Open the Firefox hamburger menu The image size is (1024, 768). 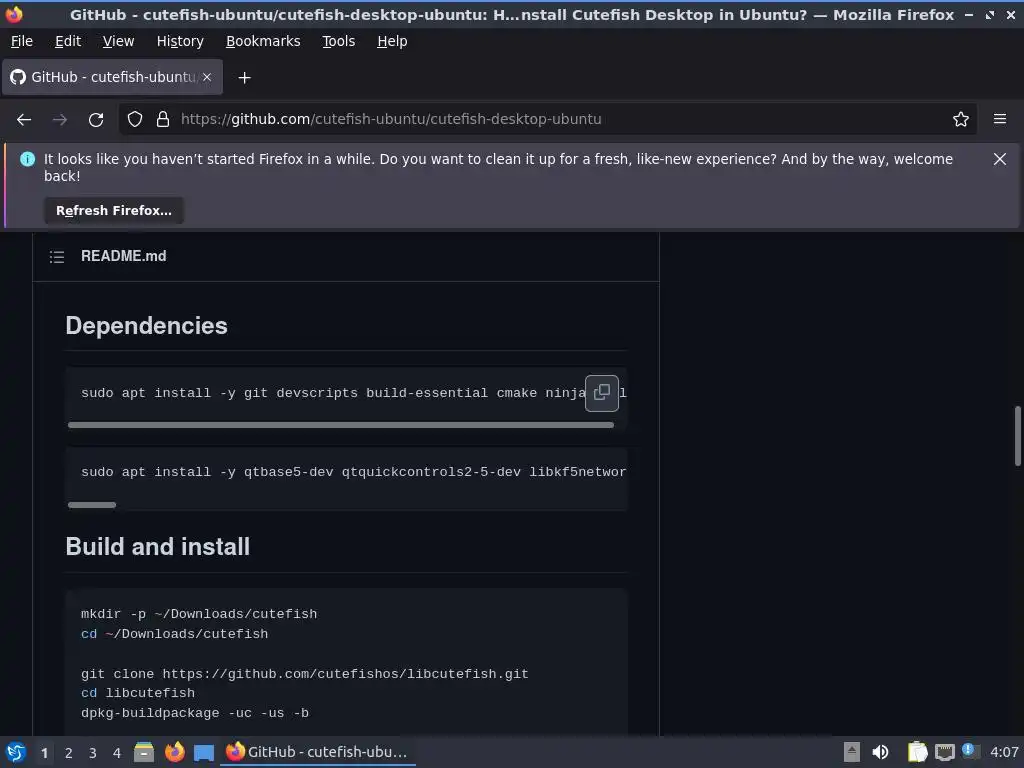(x=1000, y=120)
